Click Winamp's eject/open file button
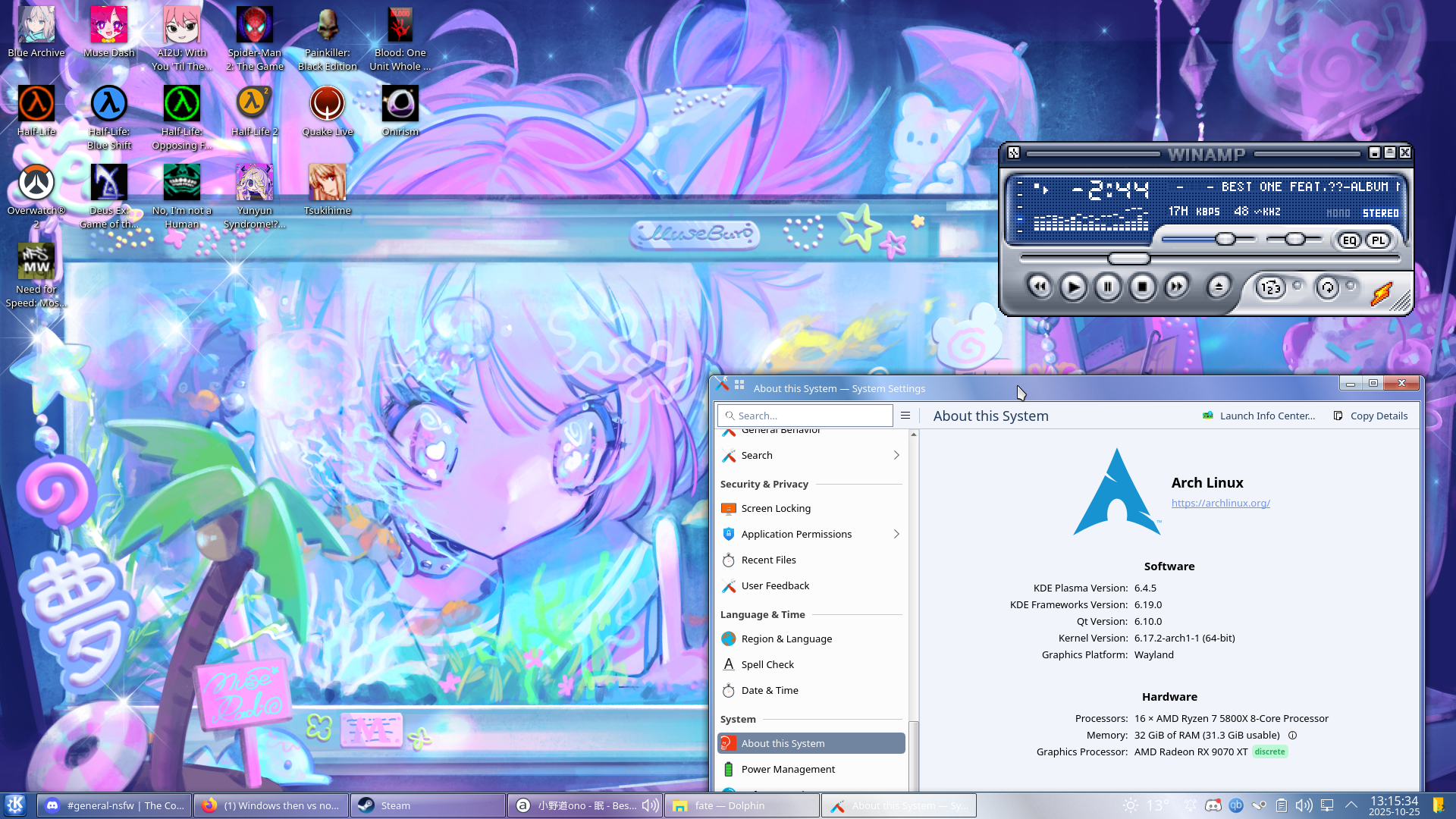 pos(1219,287)
